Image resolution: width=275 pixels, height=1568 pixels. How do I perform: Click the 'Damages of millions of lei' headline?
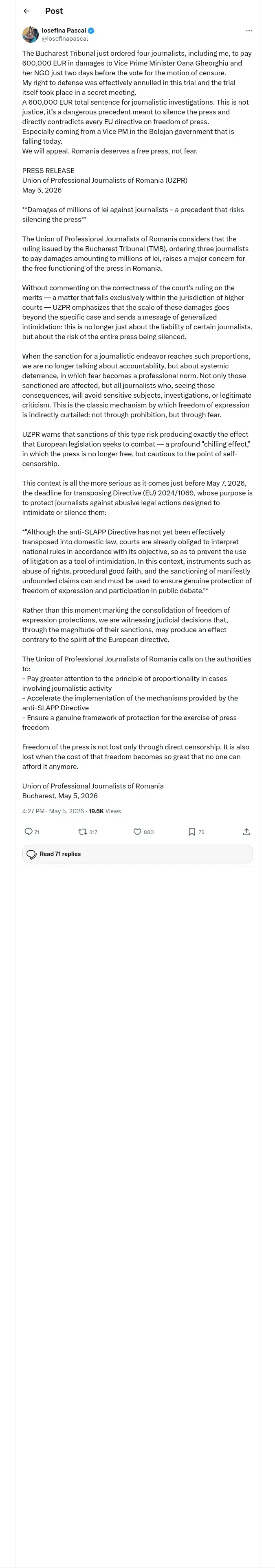coord(133,214)
